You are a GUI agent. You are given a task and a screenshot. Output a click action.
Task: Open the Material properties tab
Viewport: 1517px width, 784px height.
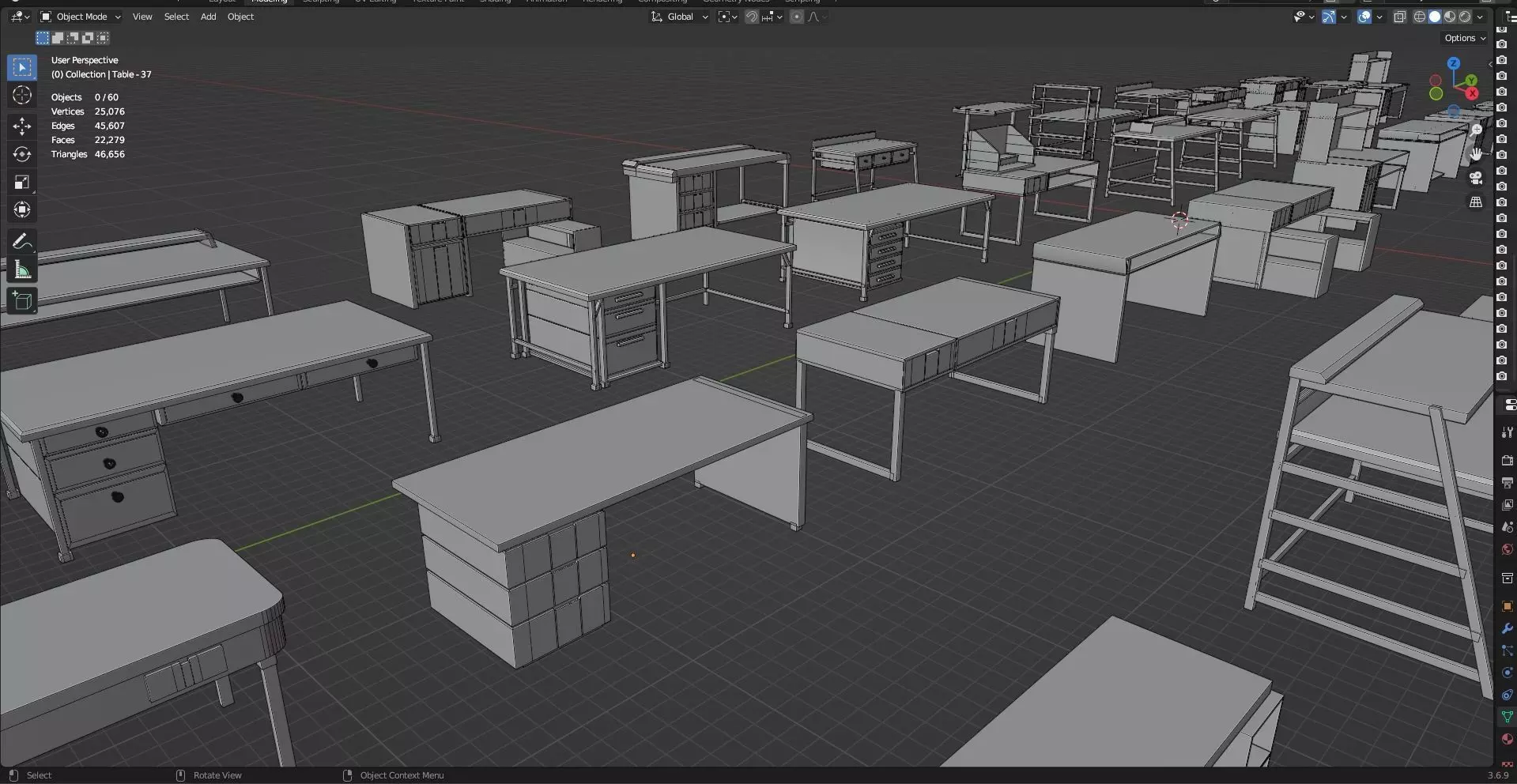pos(1508,739)
